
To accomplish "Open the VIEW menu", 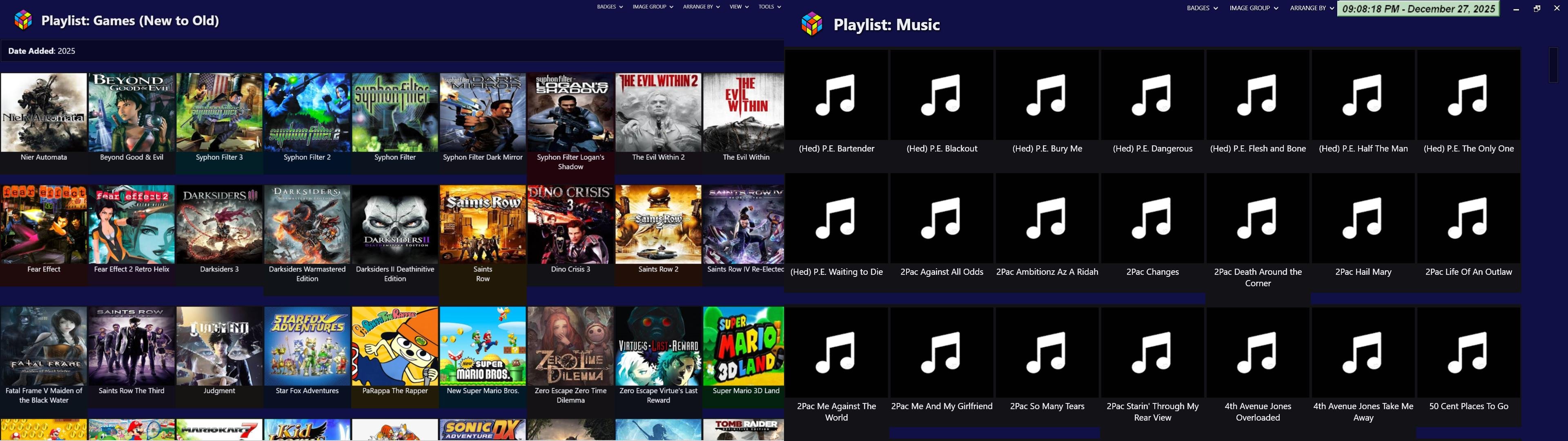I will [738, 7].
